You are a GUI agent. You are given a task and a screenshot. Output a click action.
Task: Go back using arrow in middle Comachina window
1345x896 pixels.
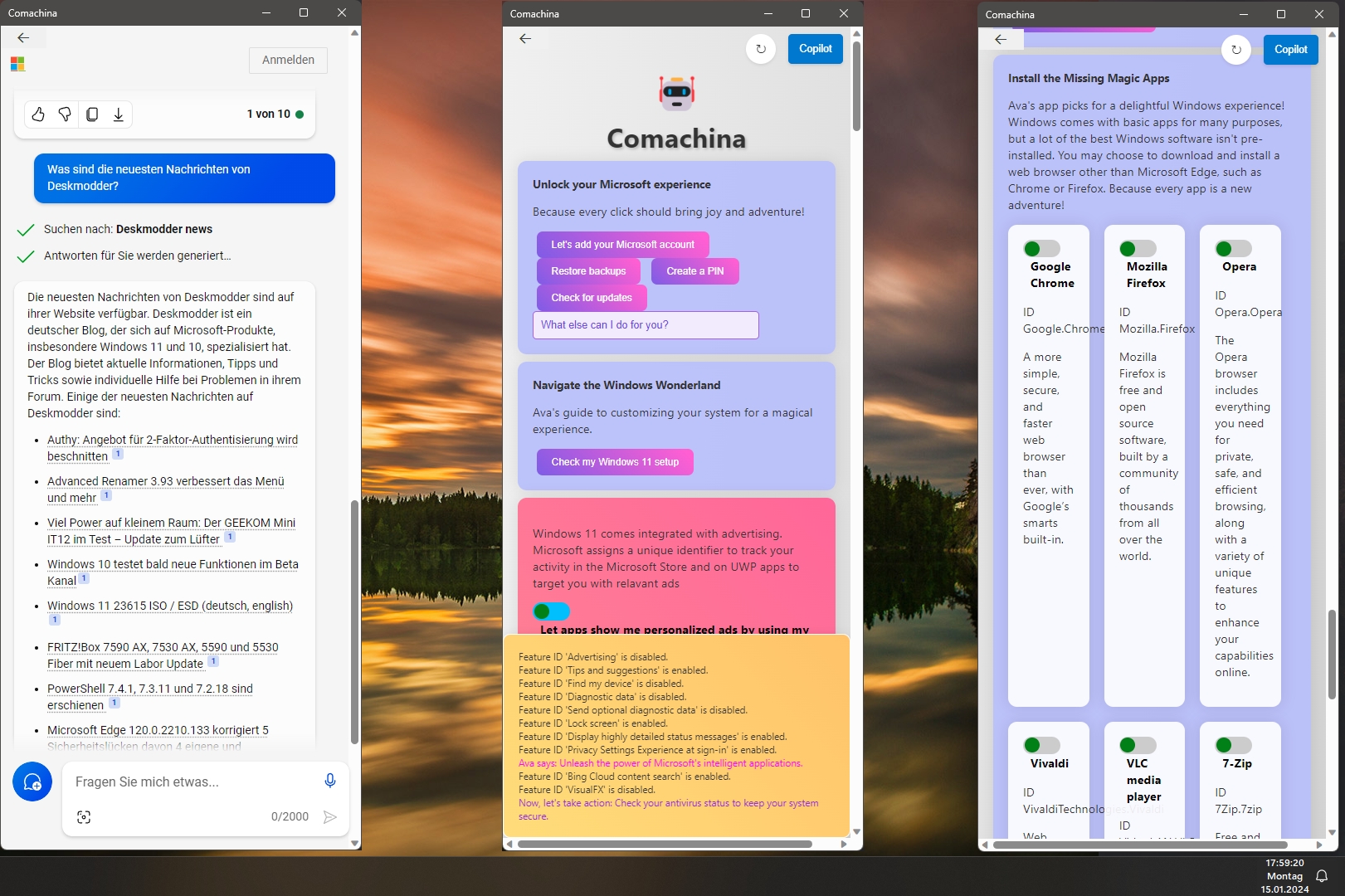click(525, 38)
